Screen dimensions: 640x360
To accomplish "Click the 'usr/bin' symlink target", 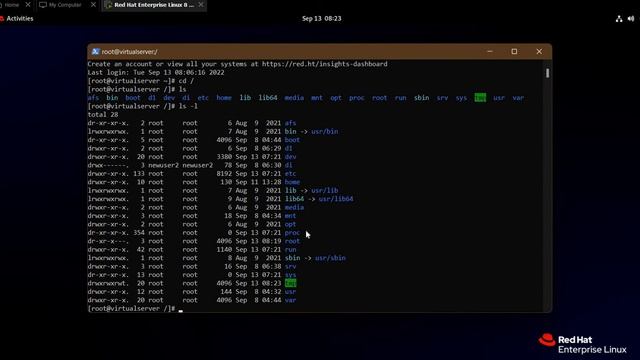I will [324, 131].
